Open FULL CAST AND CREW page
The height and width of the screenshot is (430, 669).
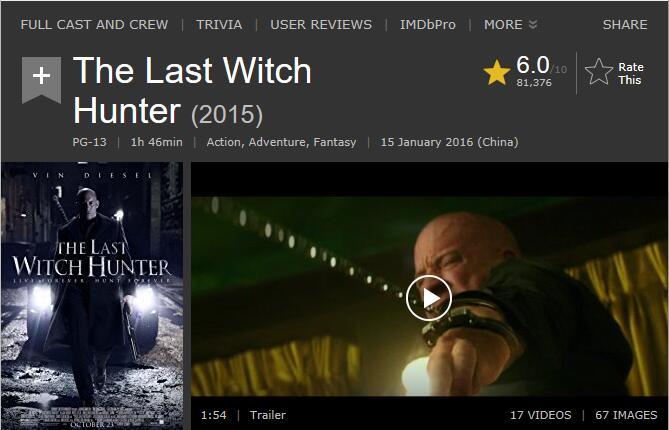click(94, 25)
